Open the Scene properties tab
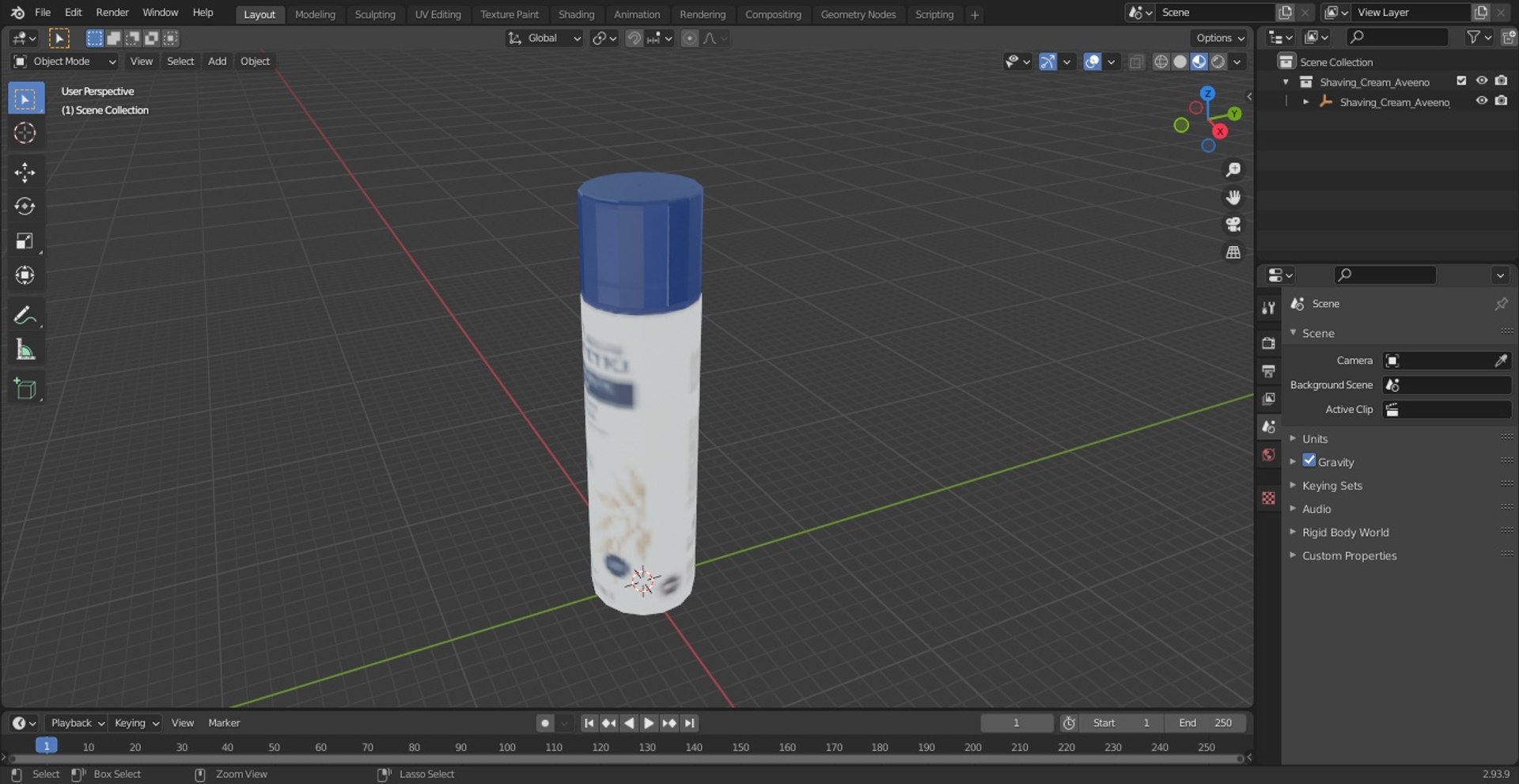Image resolution: width=1519 pixels, height=784 pixels. [1269, 426]
